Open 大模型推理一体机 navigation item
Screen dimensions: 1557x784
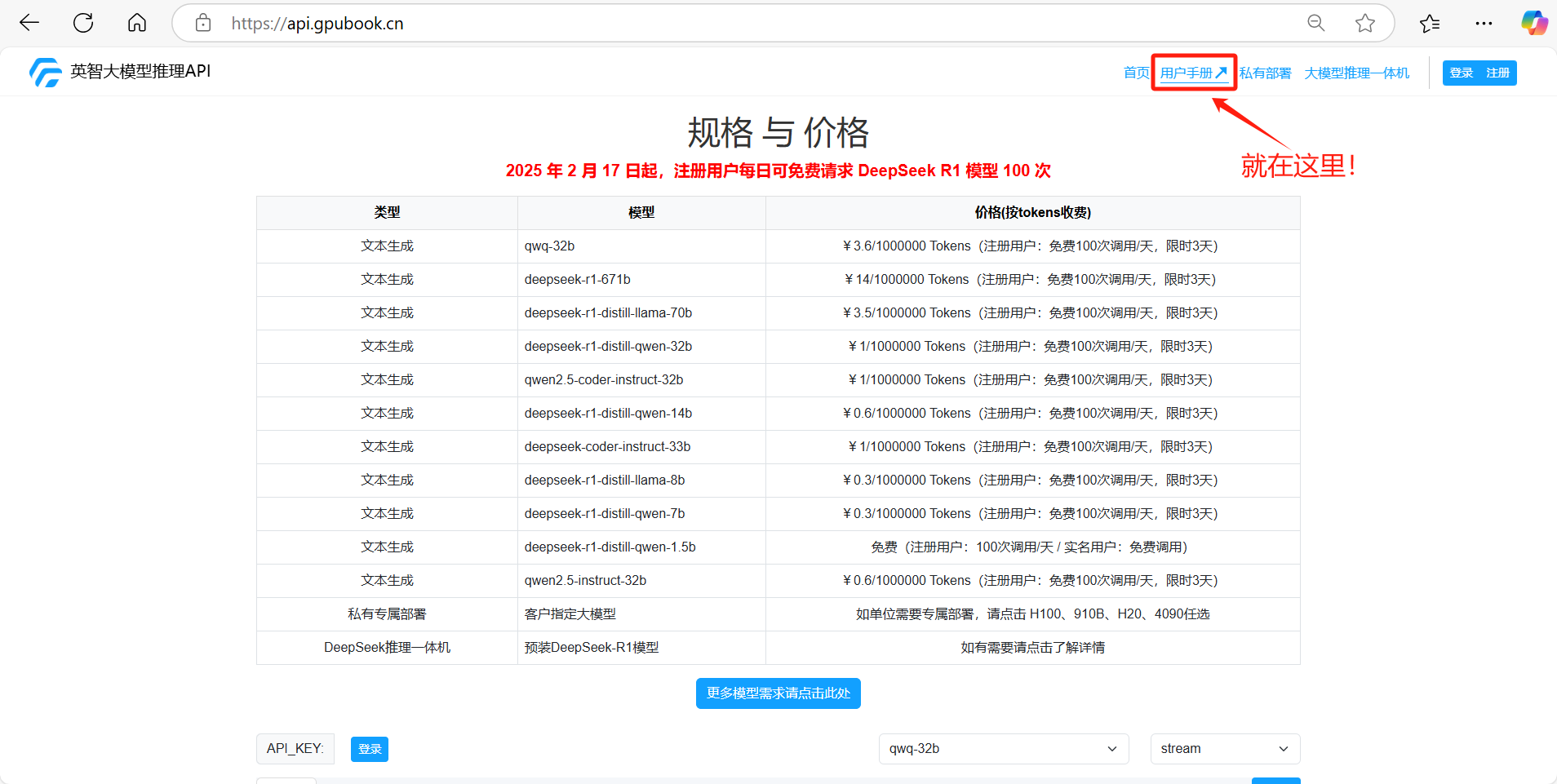click(x=1357, y=73)
